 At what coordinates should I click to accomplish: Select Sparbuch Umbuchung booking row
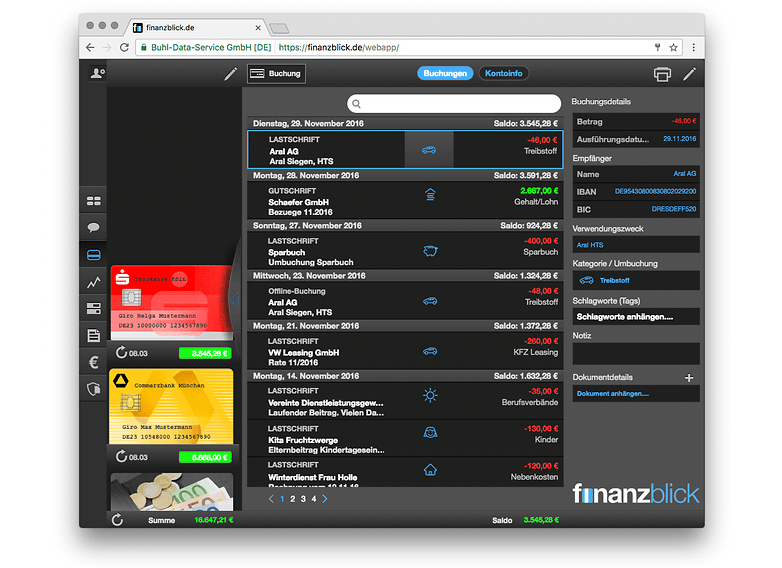click(x=405, y=251)
